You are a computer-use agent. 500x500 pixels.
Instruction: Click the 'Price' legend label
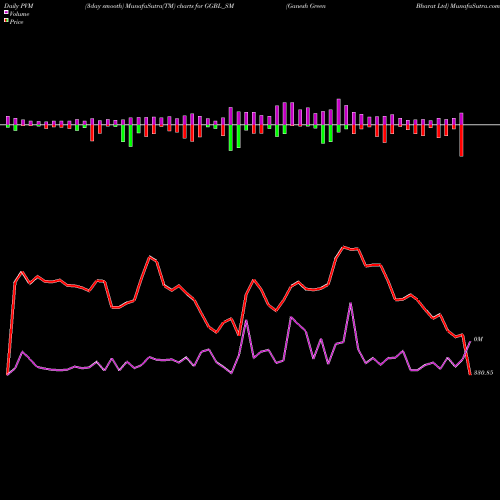point(16,22)
